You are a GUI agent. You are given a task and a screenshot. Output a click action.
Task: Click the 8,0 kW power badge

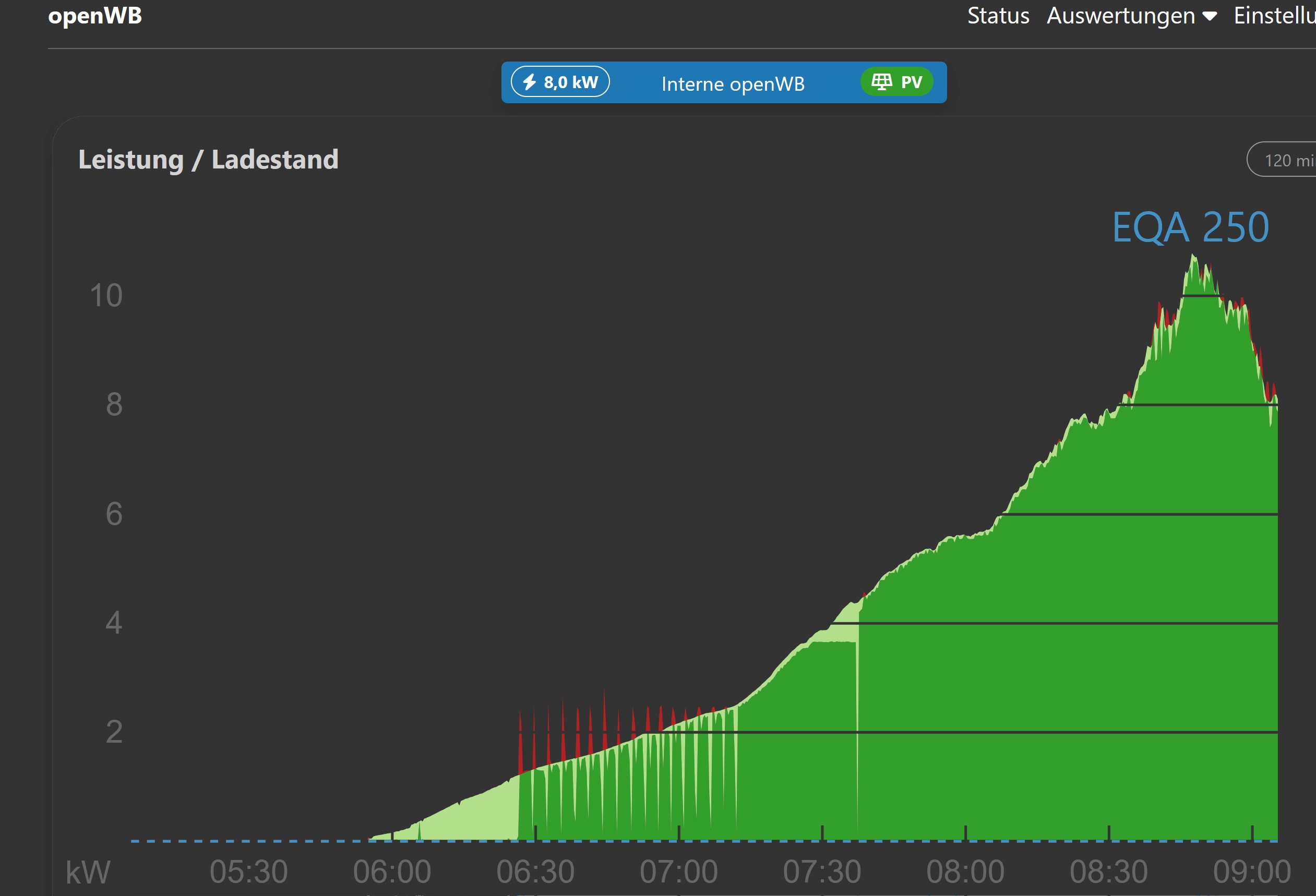tap(560, 82)
